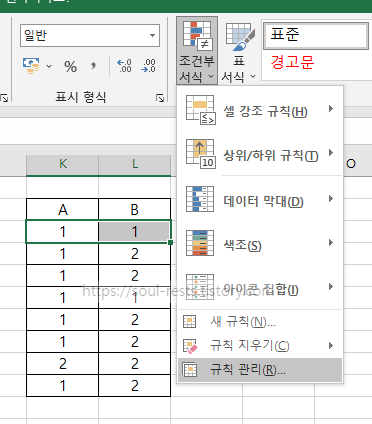Click the 규칙 관리 icon
372x424 pixels.
point(190,370)
